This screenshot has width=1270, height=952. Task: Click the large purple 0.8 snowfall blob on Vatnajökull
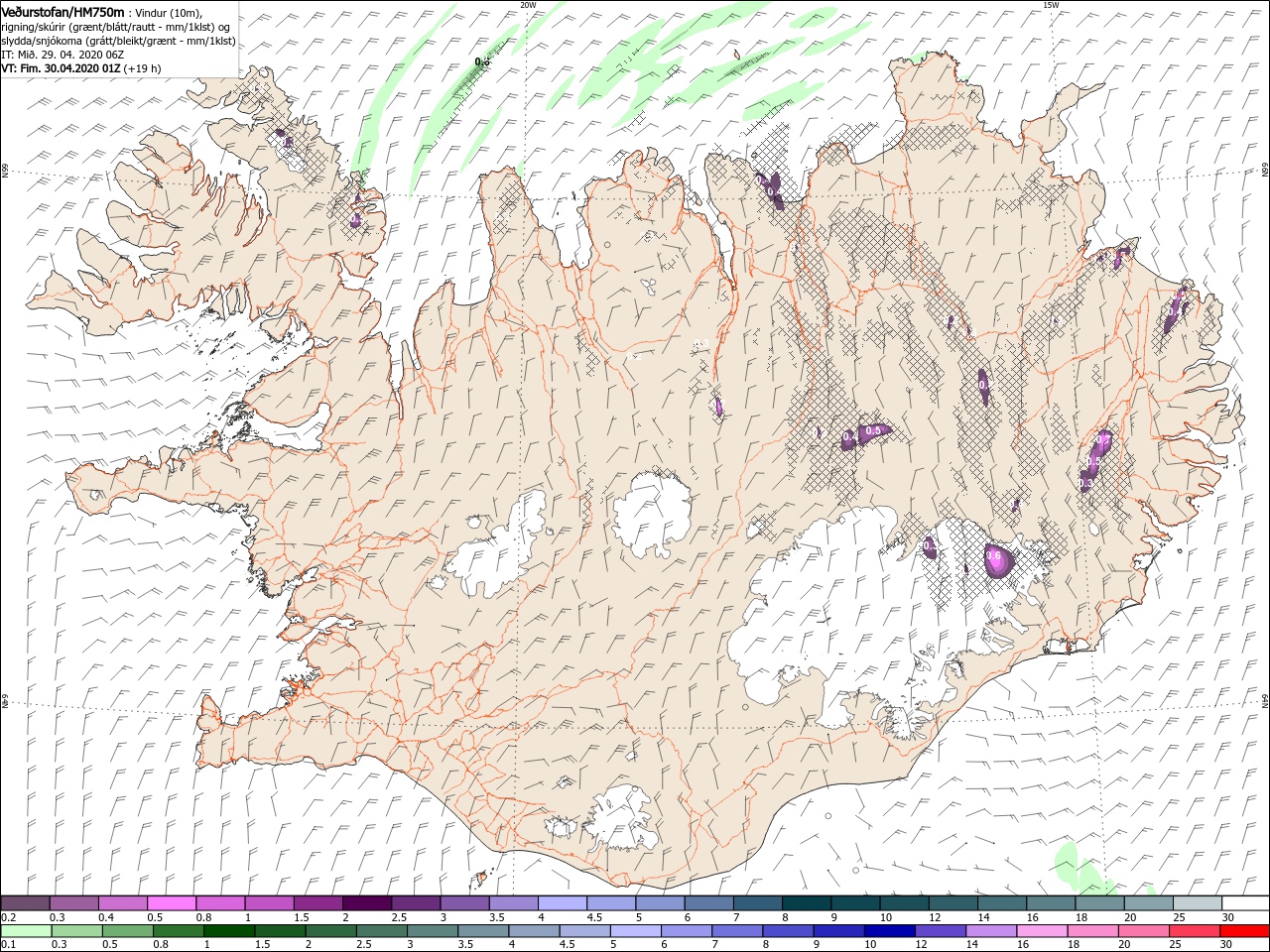[x=998, y=561]
